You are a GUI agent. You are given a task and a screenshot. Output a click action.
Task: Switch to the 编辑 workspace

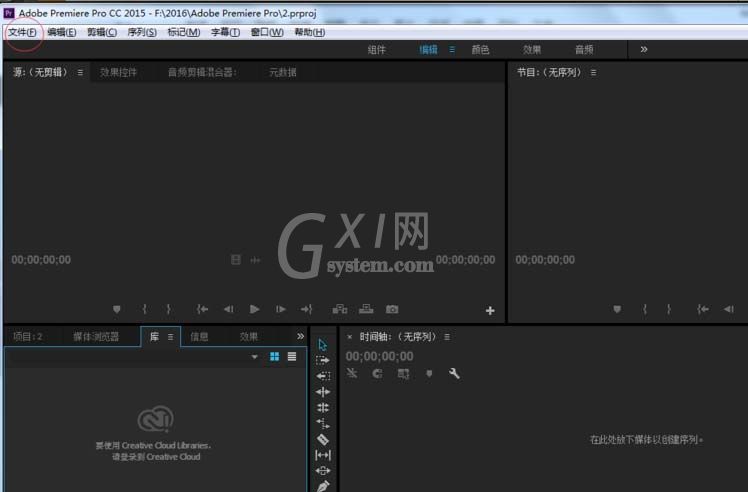tap(428, 50)
